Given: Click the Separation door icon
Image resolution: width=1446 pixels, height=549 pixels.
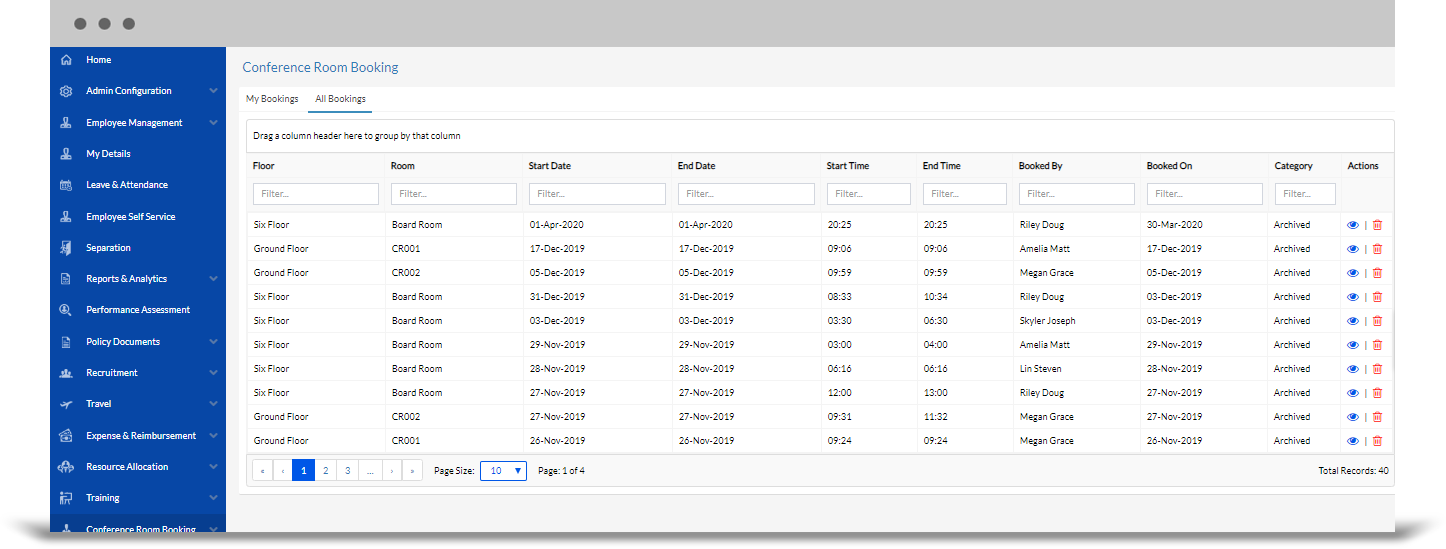Looking at the screenshot, I should click(x=66, y=248).
